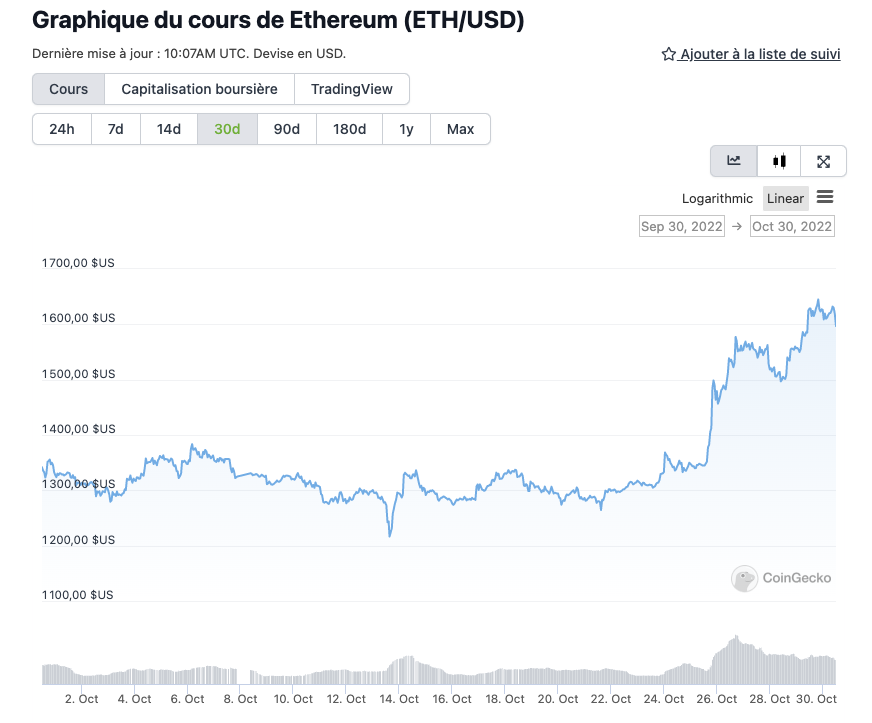Image resolution: width=872 pixels, height=723 pixels.
Task: Switch to the Capitalisation boursière tab
Action: click(199, 89)
